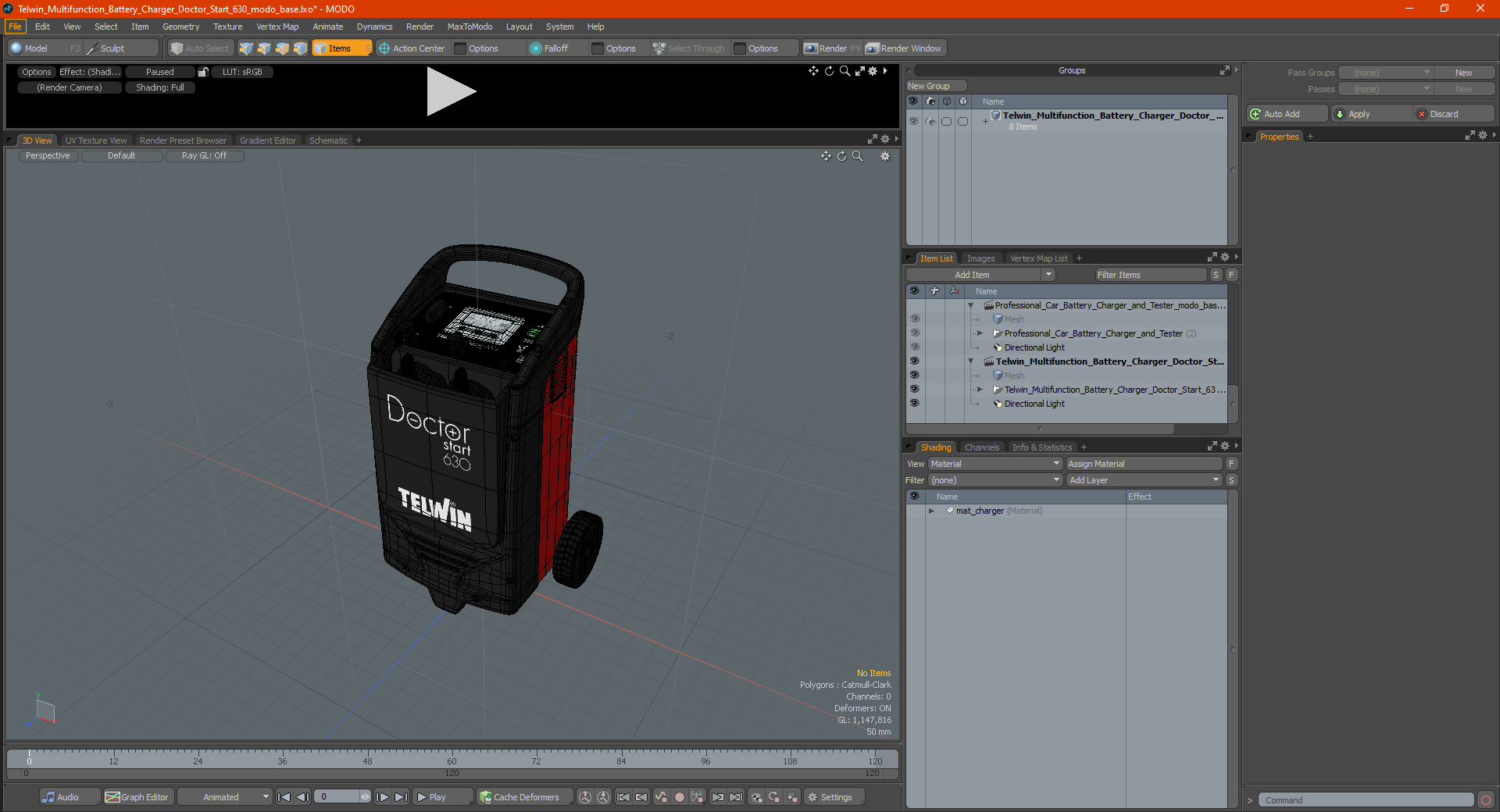Image resolution: width=1500 pixels, height=812 pixels.
Task: Click the render preview zoom magnifier icon
Action: (845, 71)
